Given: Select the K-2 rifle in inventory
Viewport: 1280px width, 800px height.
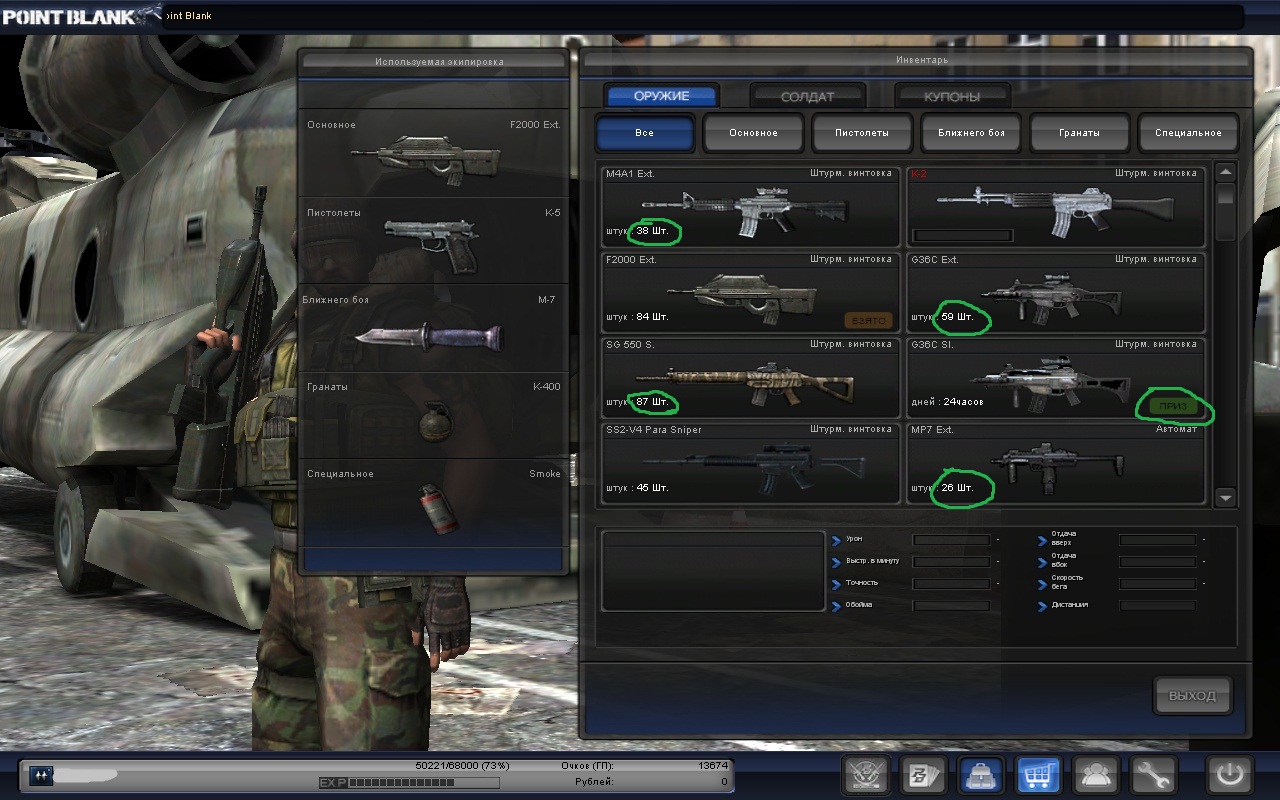Looking at the screenshot, I should point(1055,207).
